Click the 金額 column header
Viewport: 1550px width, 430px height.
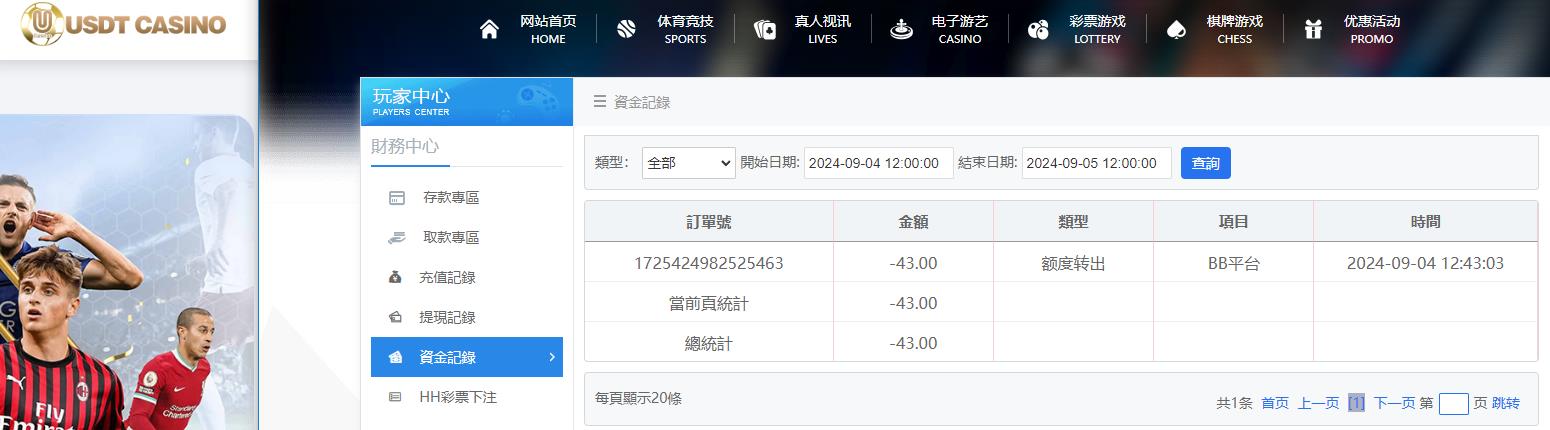(x=913, y=222)
